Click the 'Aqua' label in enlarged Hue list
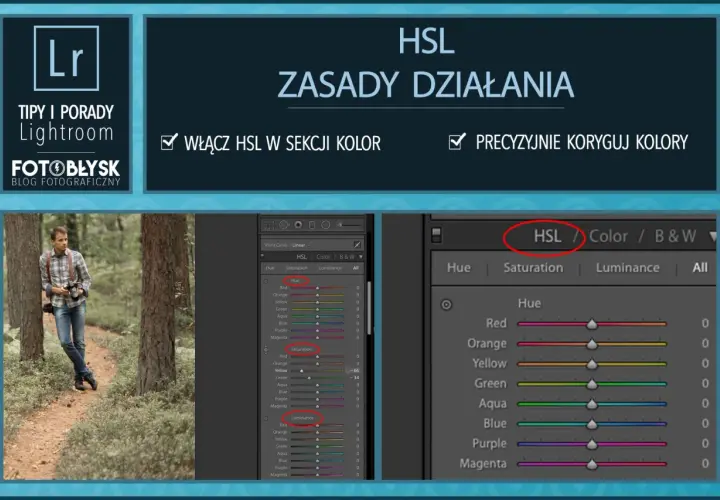720x500 pixels. pyautogui.click(x=493, y=404)
